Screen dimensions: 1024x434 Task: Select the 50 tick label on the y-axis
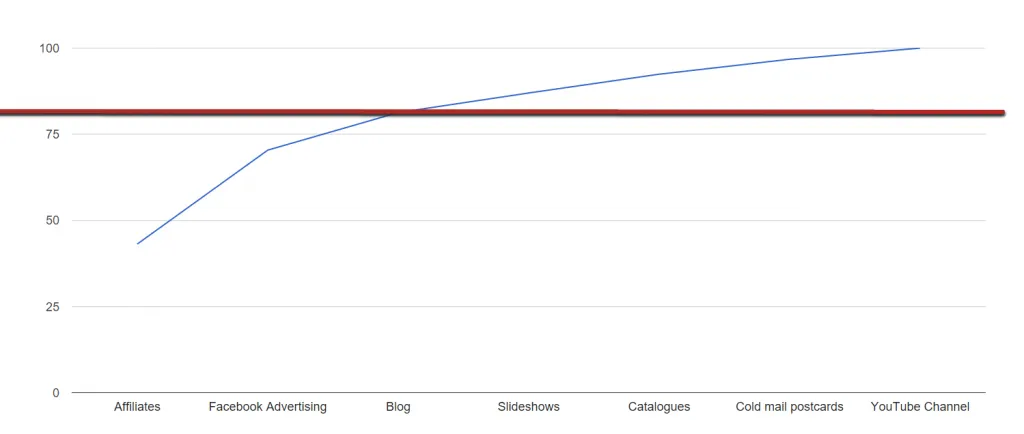52,221
